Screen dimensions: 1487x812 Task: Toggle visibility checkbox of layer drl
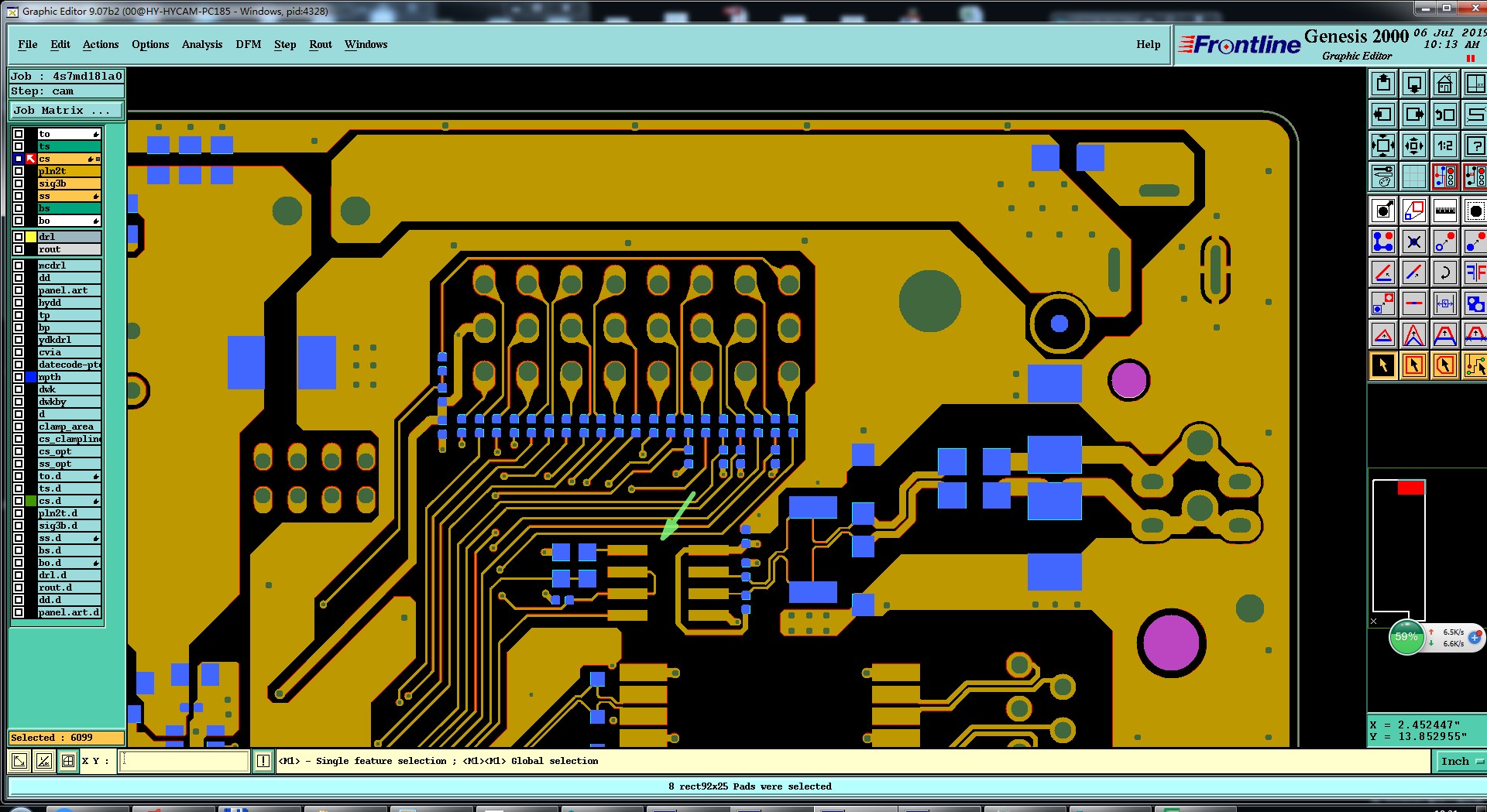19,237
